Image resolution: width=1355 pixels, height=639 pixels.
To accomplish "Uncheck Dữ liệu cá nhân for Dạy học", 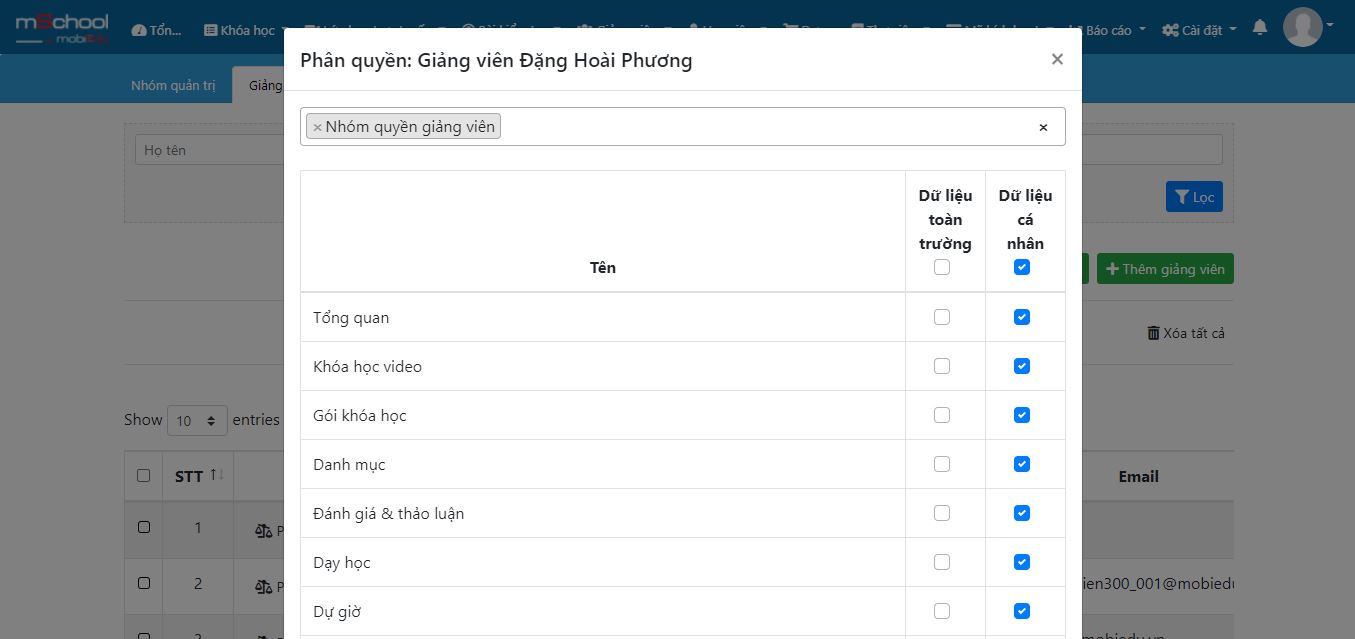I will 1022,562.
